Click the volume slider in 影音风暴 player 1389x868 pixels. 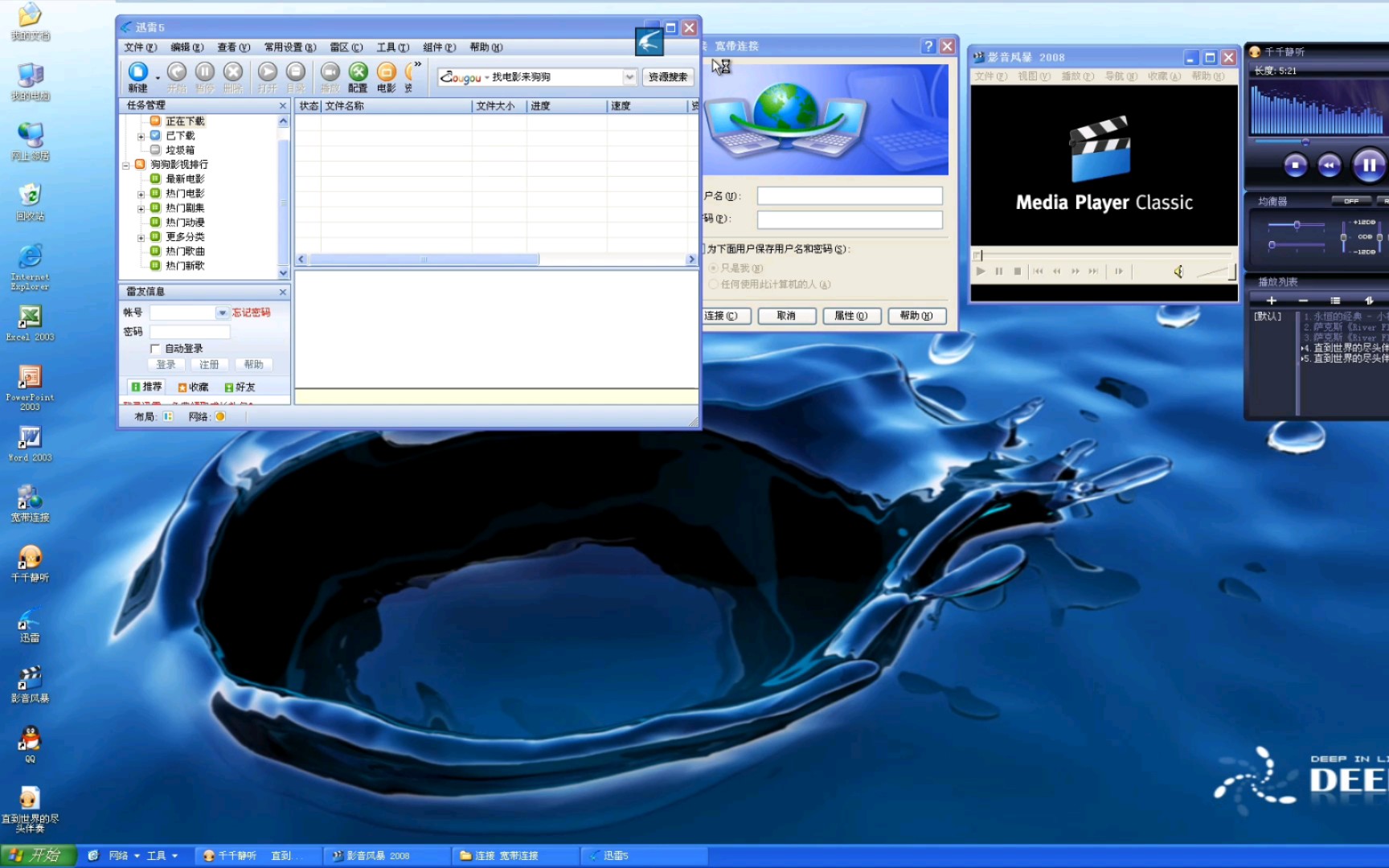point(1216,272)
